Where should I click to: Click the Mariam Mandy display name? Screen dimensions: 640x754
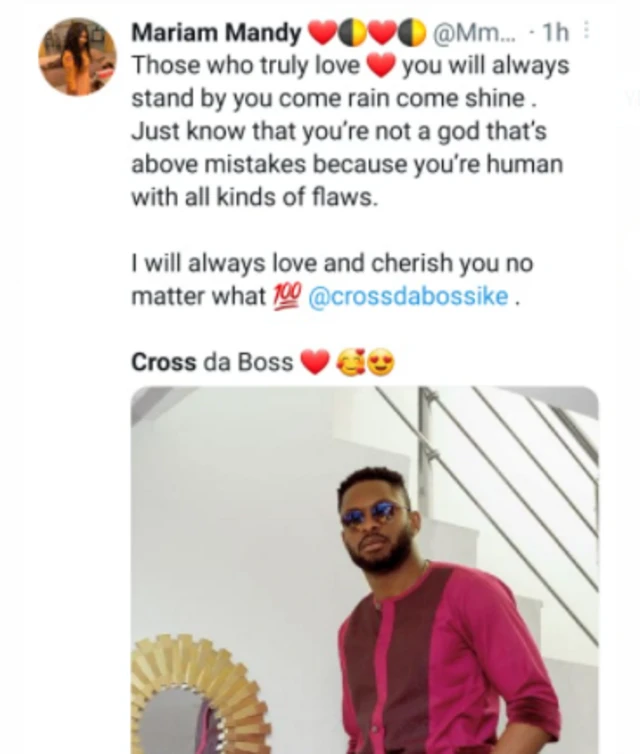[x=216, y=33]
